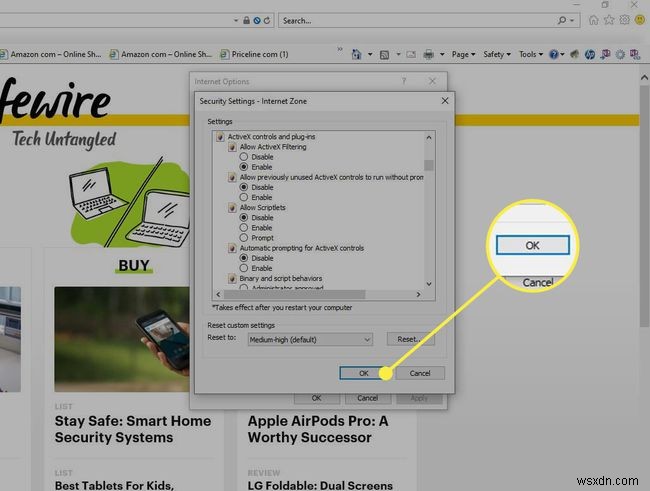Select Enable under Allow ActiveX Filtering
Screen dimensions: 650x491
[244, 167]
